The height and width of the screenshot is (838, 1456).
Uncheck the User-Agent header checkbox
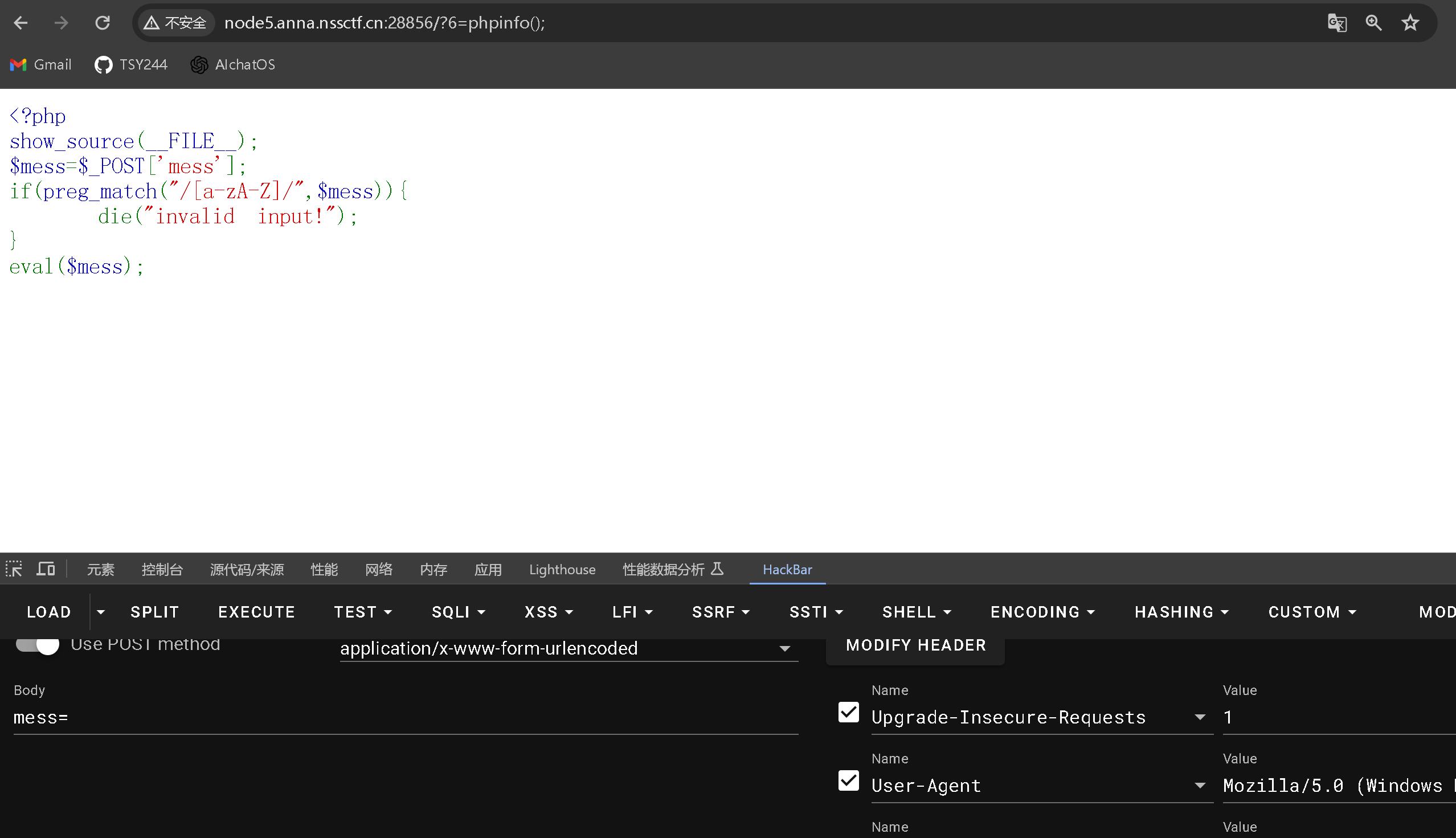[x=848, y=781]
